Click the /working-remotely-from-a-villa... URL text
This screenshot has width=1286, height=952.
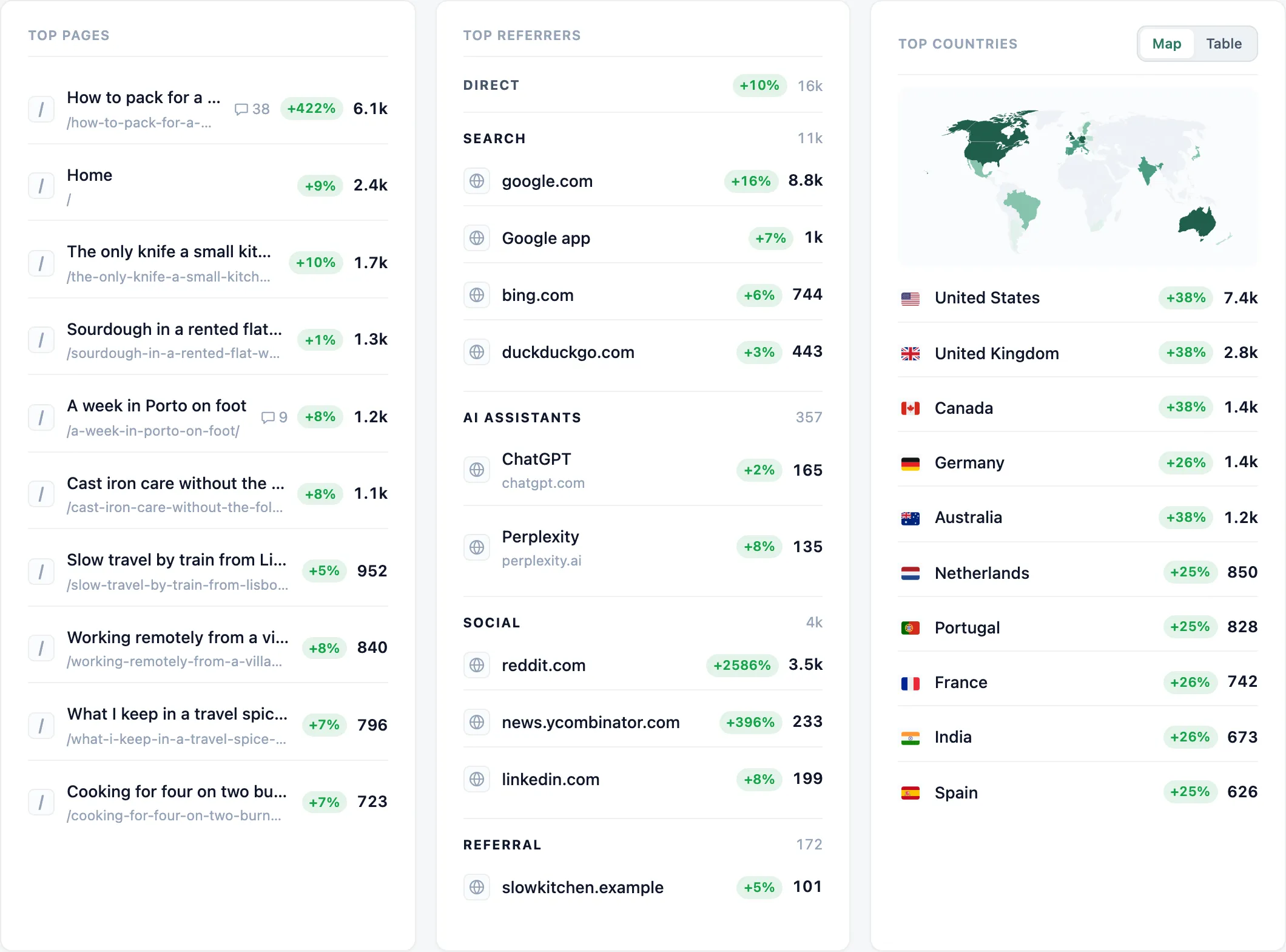click(x=174, y=661)
